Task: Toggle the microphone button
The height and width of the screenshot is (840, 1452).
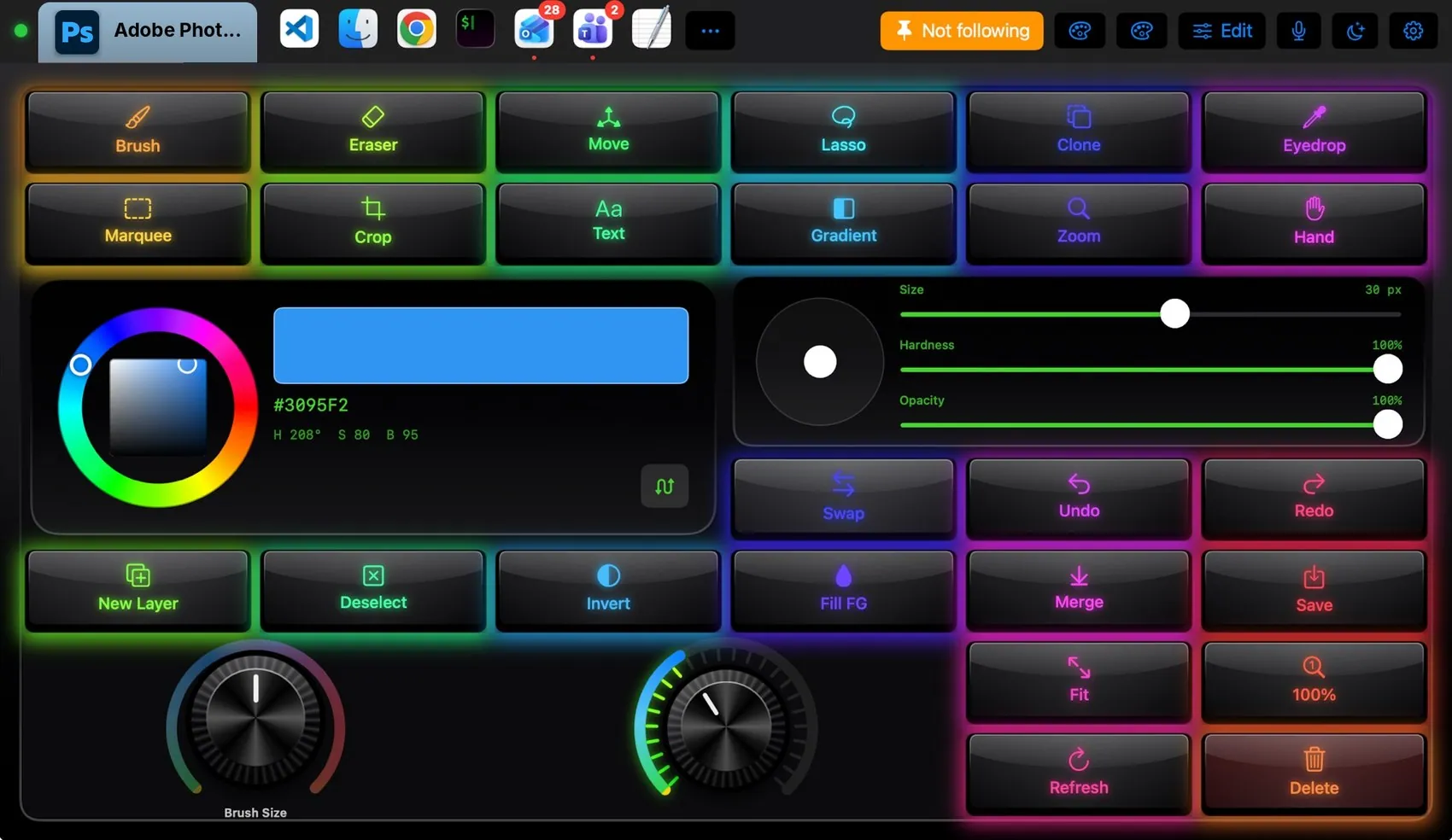Action: click(x=1298, y=31)
